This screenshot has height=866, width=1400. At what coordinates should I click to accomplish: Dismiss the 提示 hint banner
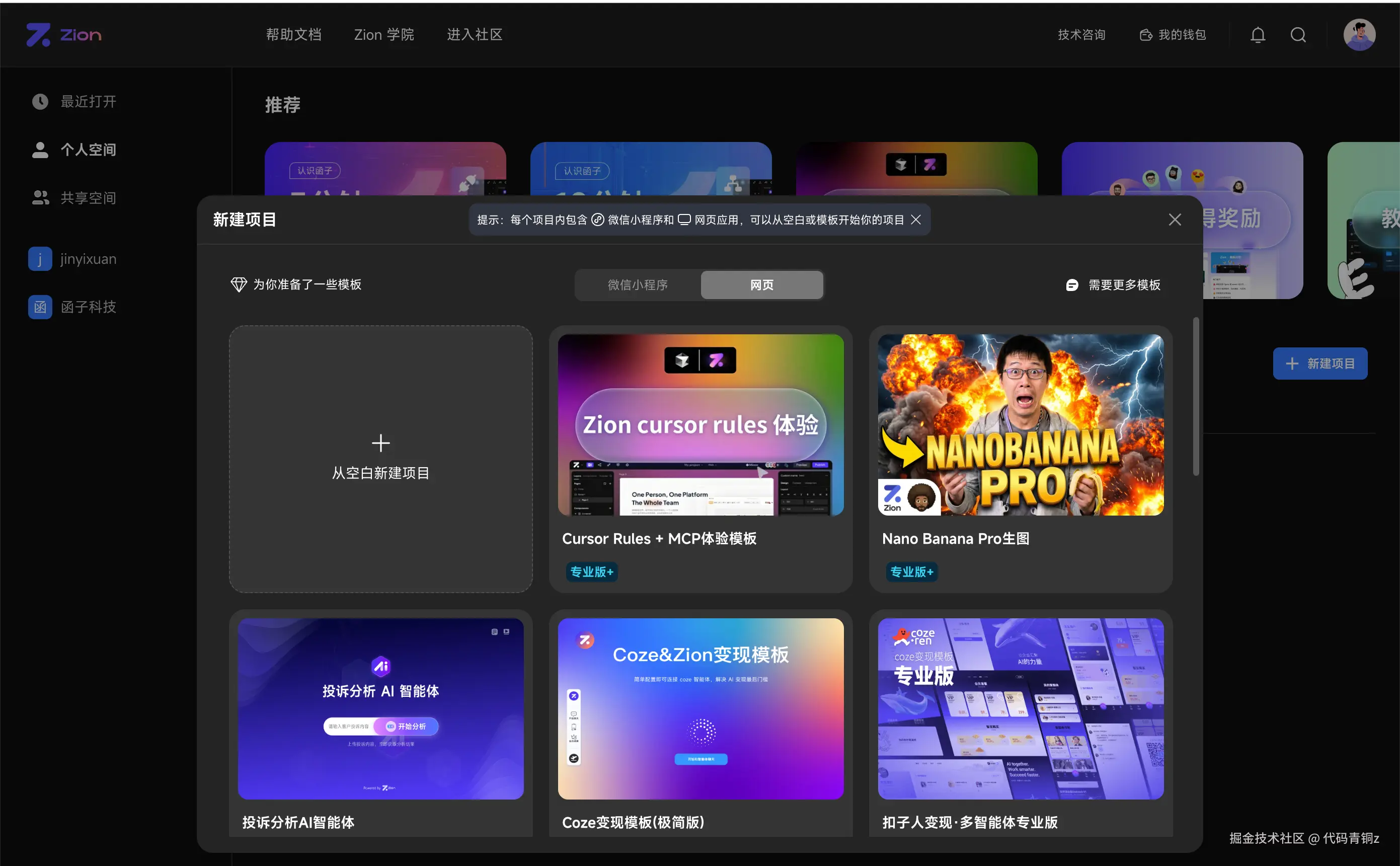pyautogui.click(x=916, y=220)
